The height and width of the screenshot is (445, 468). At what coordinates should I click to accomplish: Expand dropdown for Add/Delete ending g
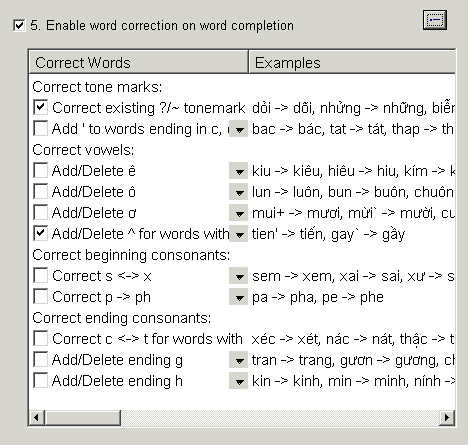coord(238,360)
